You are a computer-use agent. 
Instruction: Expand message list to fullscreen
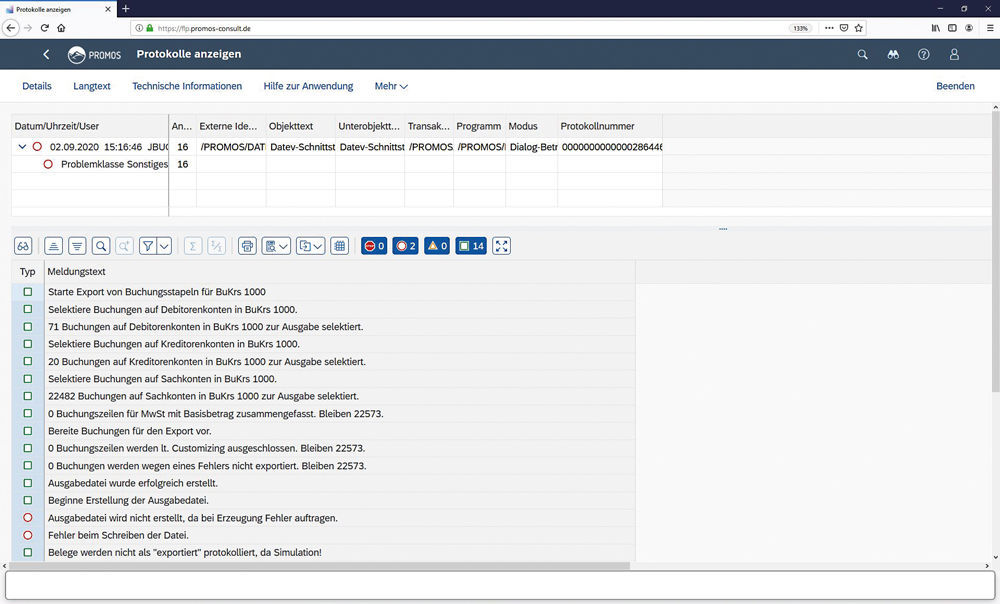tap(501, 246)
